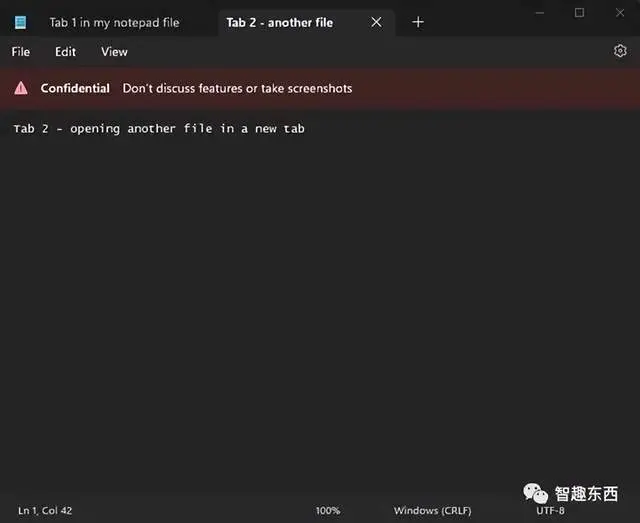Image resolution: width=640 pixels, height=523 pixels.
Task: Click the 100% zoom level in status bar
Action: pos(327,511)
